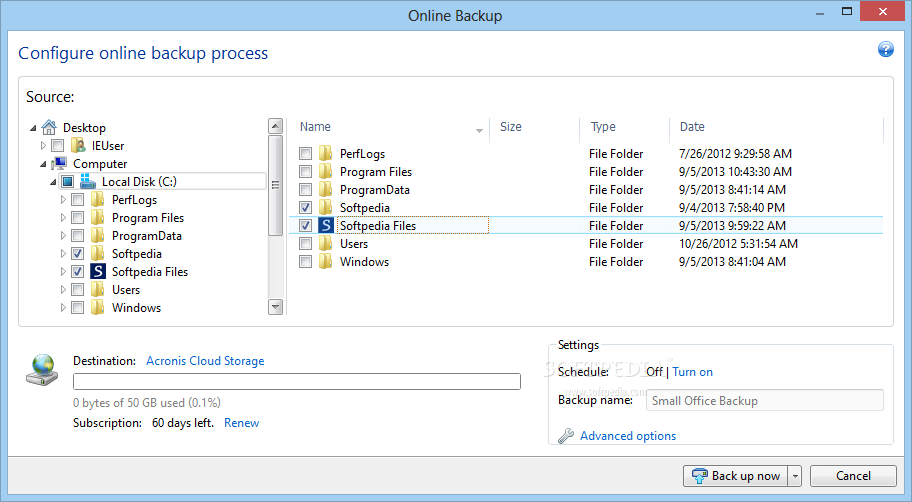Image resolution: width=912 pixels, height=502 pixels.
Task: Click the Windows folder icon in tree
Action: click(98, 308)
